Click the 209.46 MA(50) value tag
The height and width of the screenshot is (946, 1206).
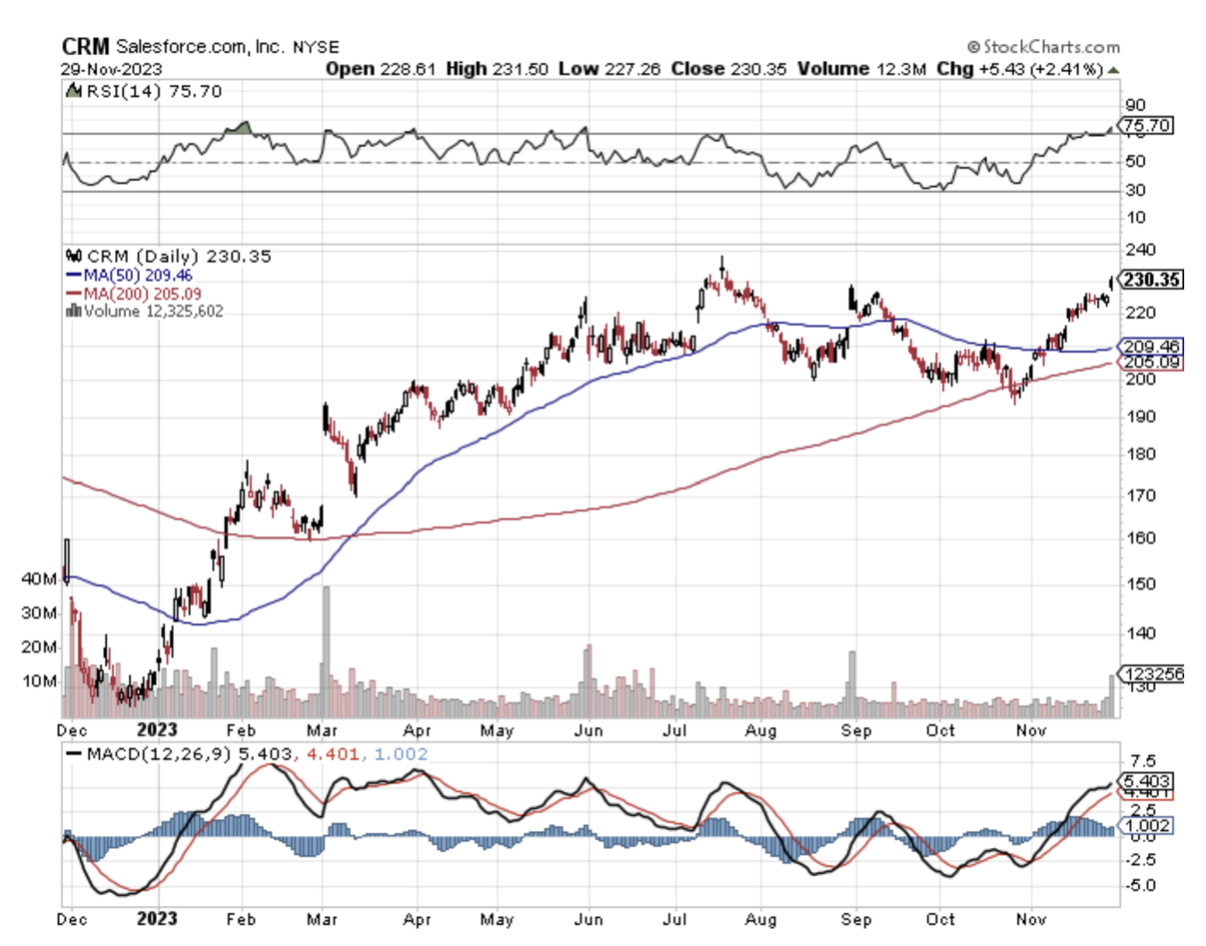tap(1151, 347)
